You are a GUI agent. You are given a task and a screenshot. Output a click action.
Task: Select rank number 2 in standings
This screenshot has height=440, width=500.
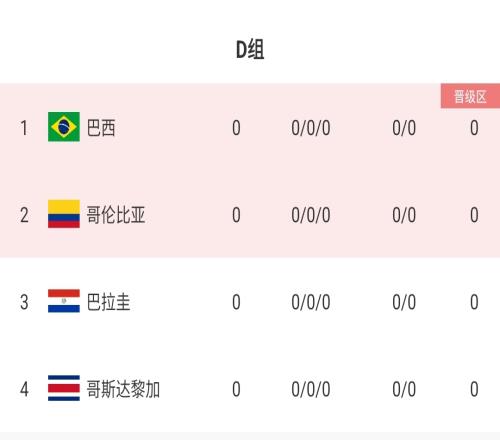pos(24,215)
